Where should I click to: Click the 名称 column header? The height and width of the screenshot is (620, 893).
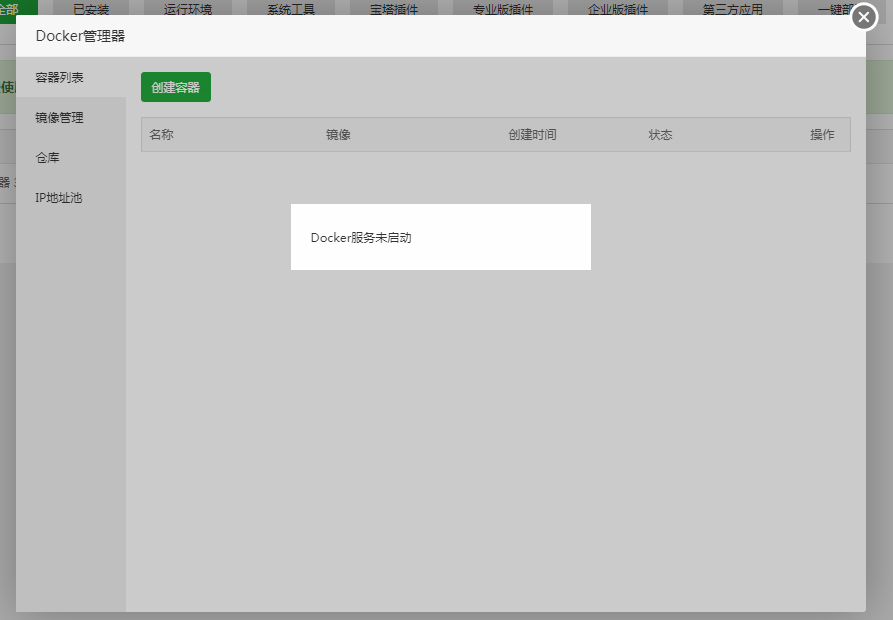tap(161, 135)
